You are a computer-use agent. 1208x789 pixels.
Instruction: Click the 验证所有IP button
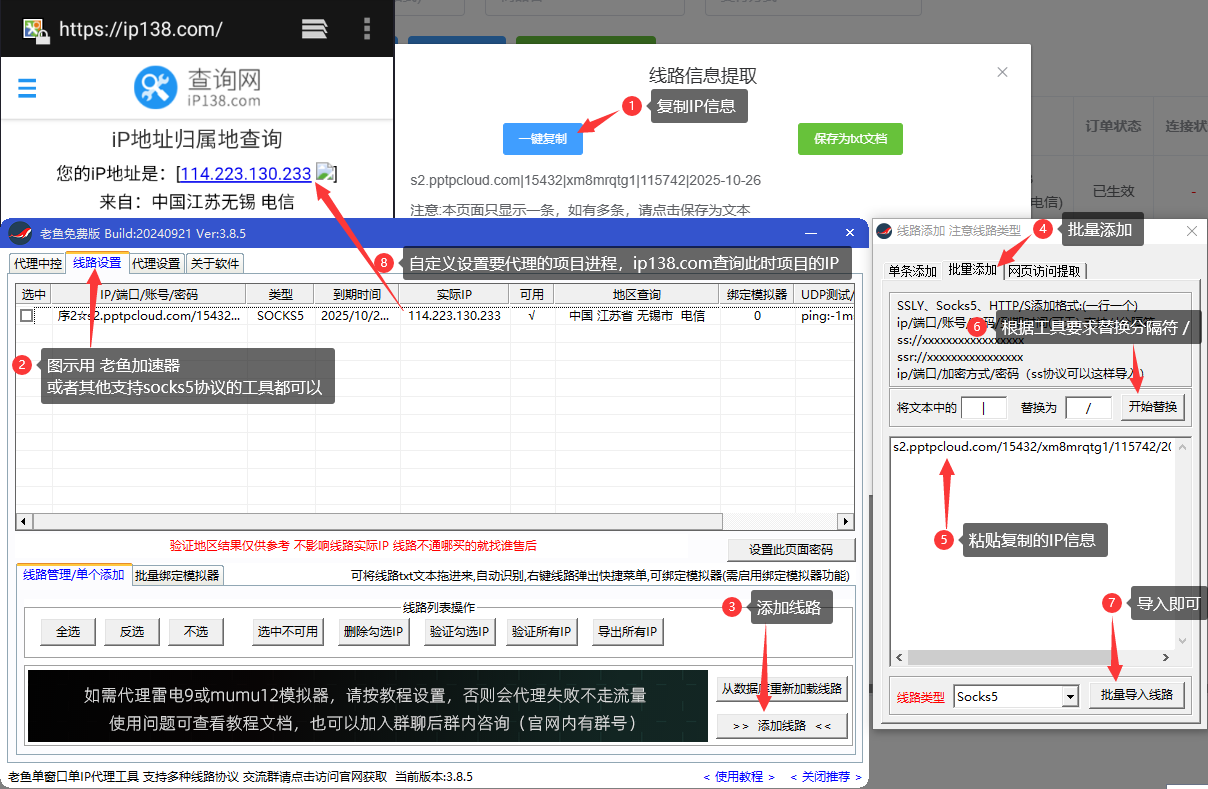[x=541, y=632]
